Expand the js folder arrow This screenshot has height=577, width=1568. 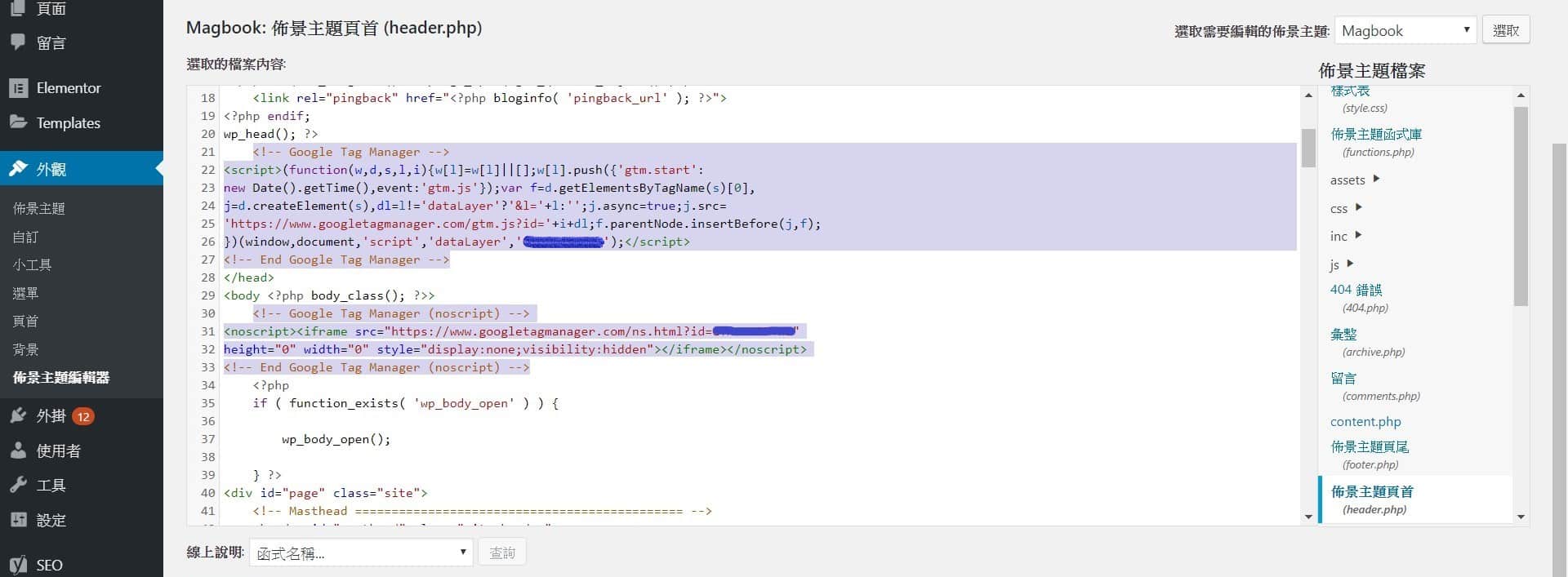point(1350,264)
